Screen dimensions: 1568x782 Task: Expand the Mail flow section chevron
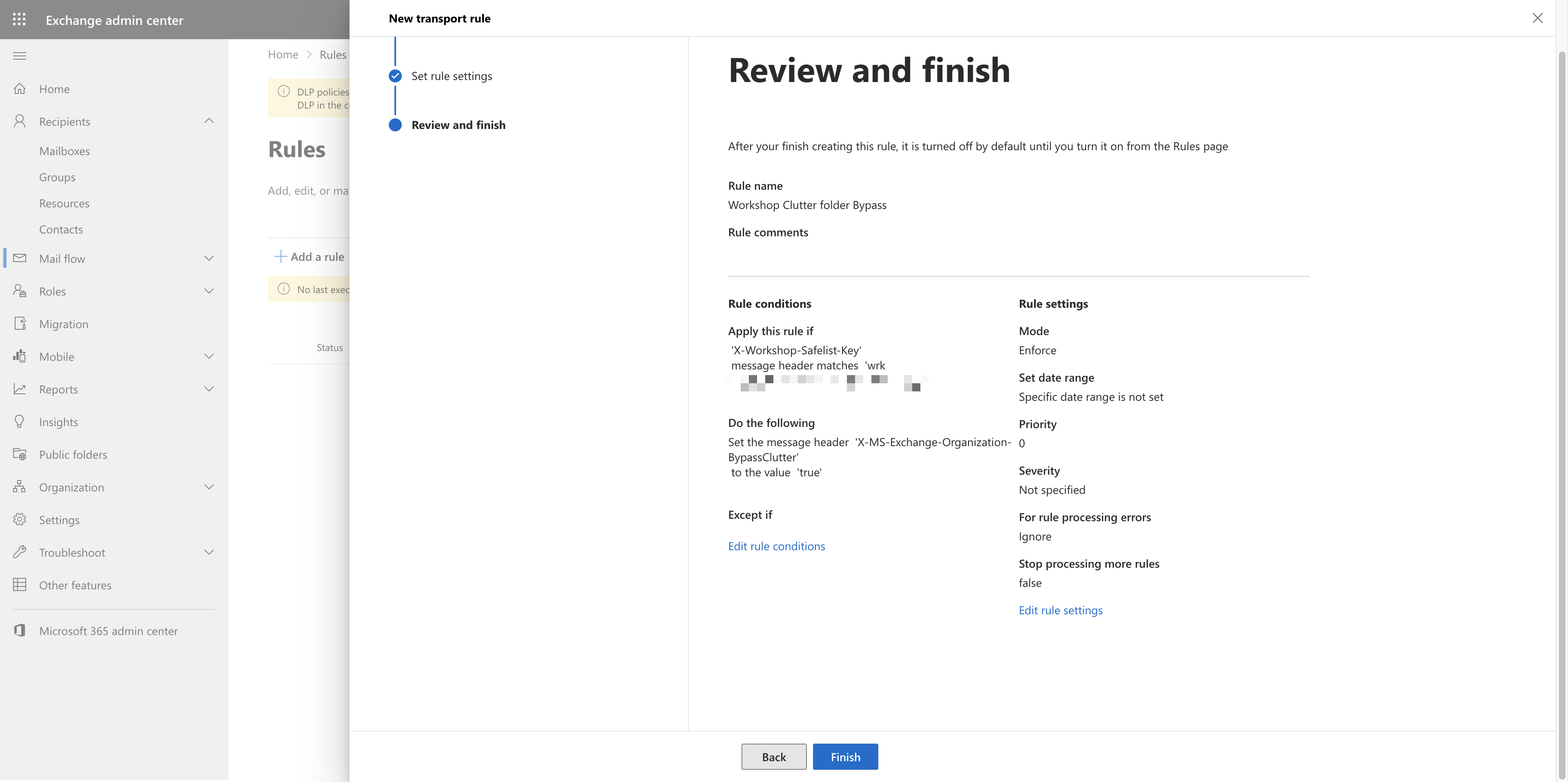tap(209, 258)
